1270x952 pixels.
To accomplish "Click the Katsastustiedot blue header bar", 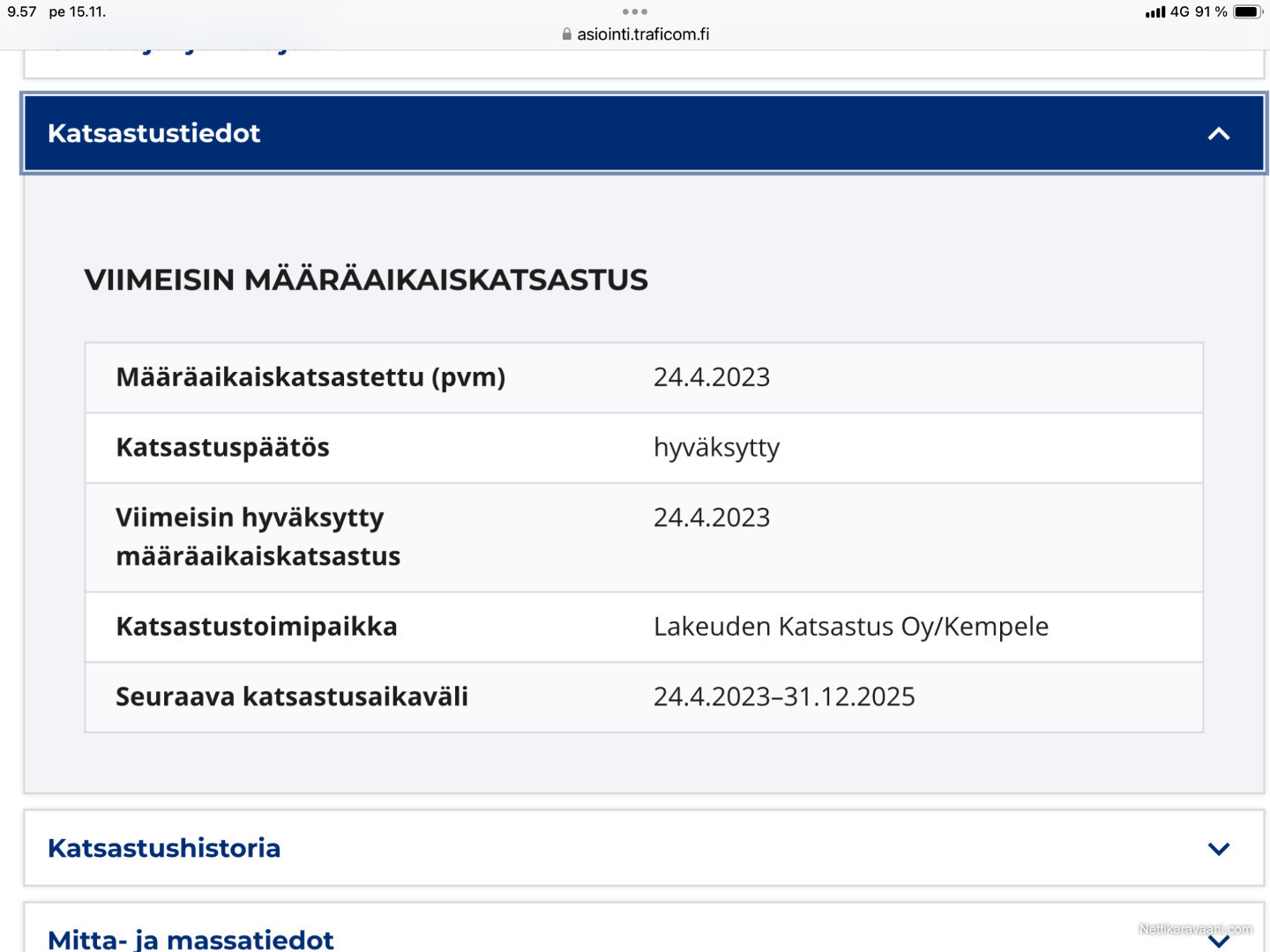I will click(617, 133).
